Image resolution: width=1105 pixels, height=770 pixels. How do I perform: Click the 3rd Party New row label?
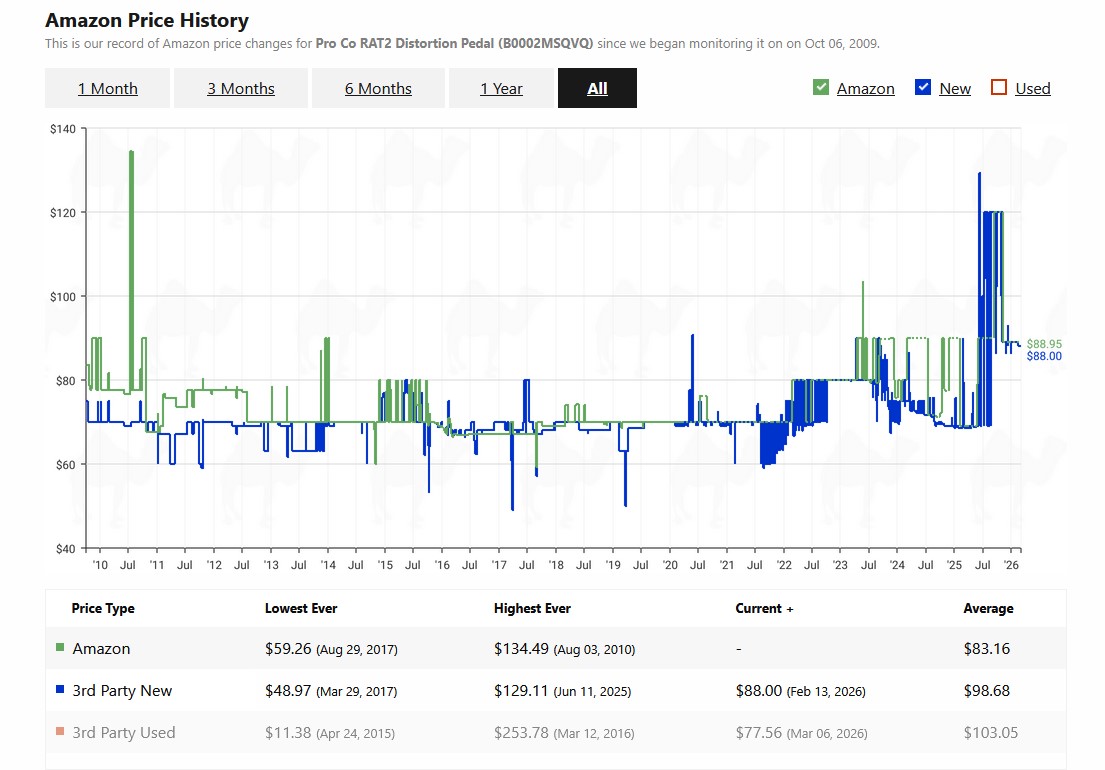122,691
